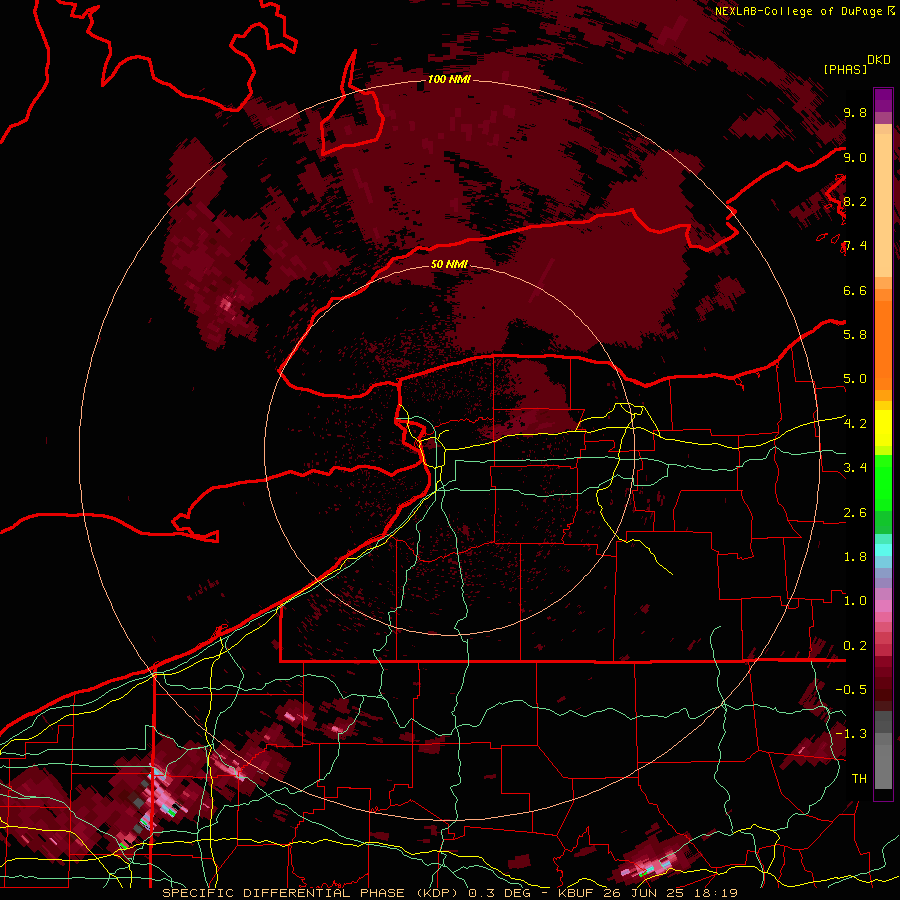
Task: Click the 3.4 value on color scale
Action: pos(855,468)
